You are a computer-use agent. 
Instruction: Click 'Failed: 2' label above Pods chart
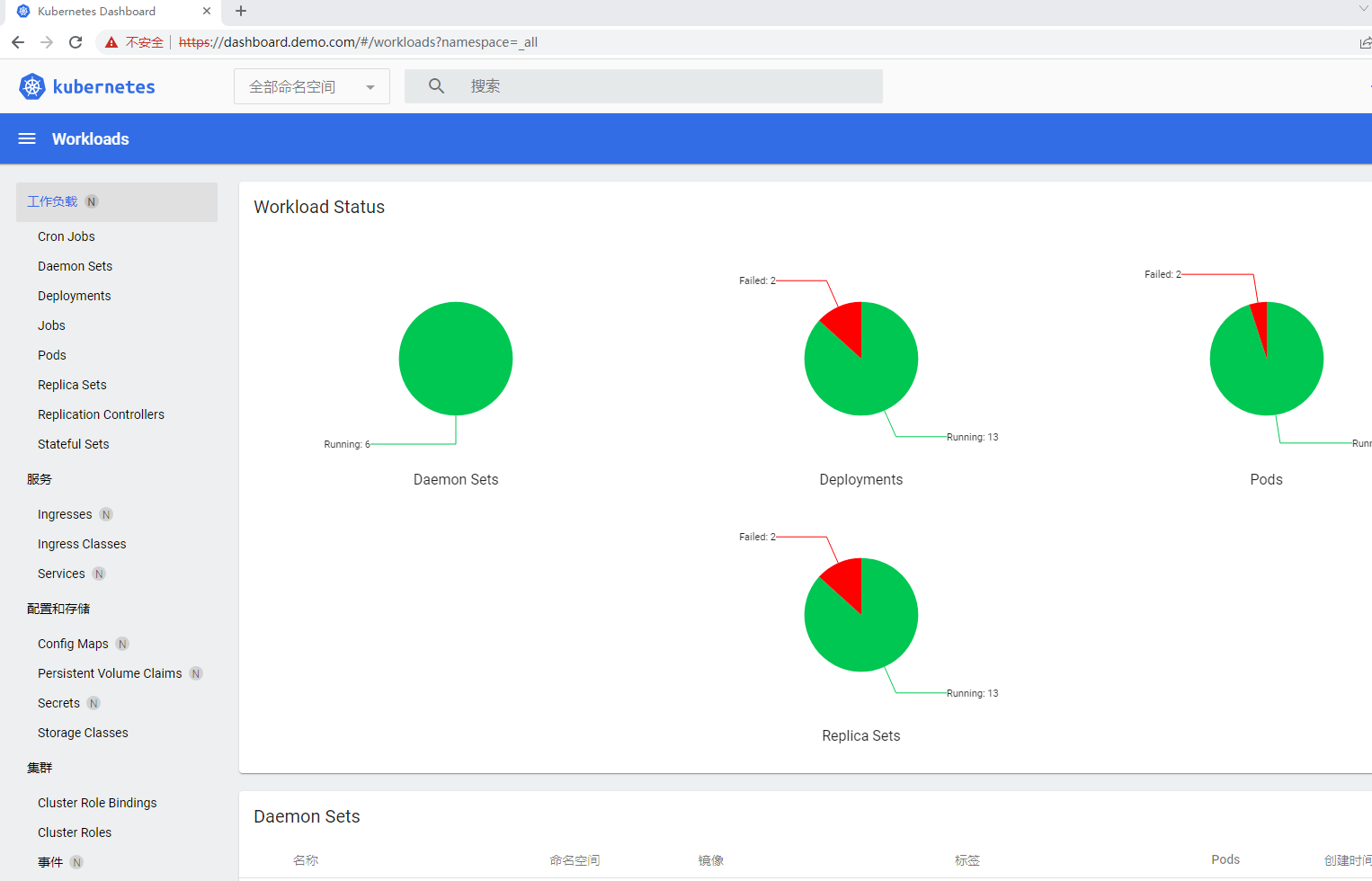[x=1163, y=274]
